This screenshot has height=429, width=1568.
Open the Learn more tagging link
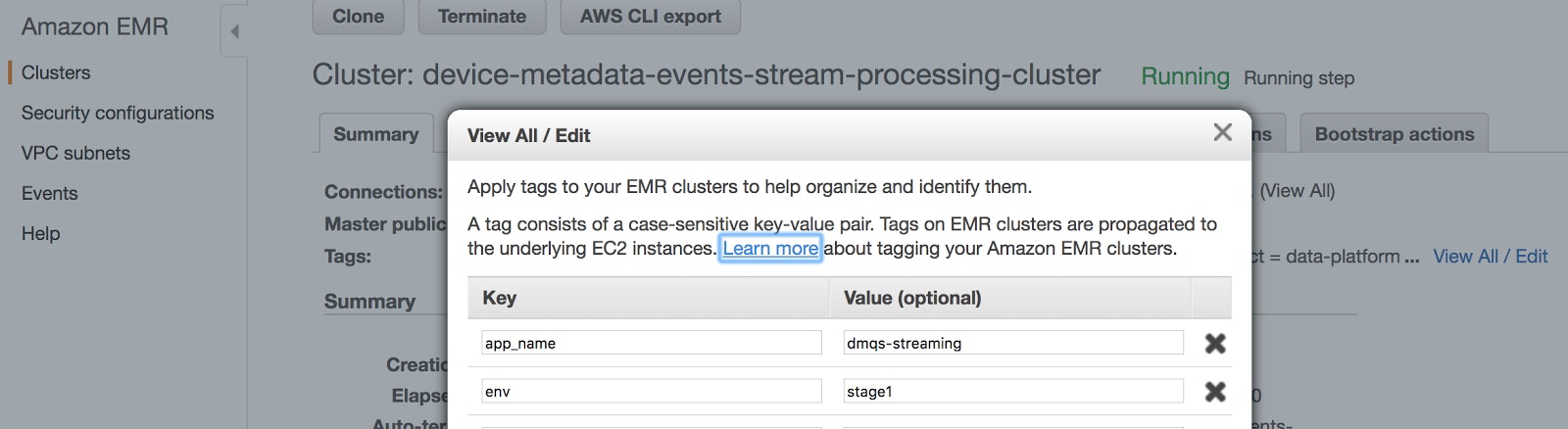coord(770,248)
